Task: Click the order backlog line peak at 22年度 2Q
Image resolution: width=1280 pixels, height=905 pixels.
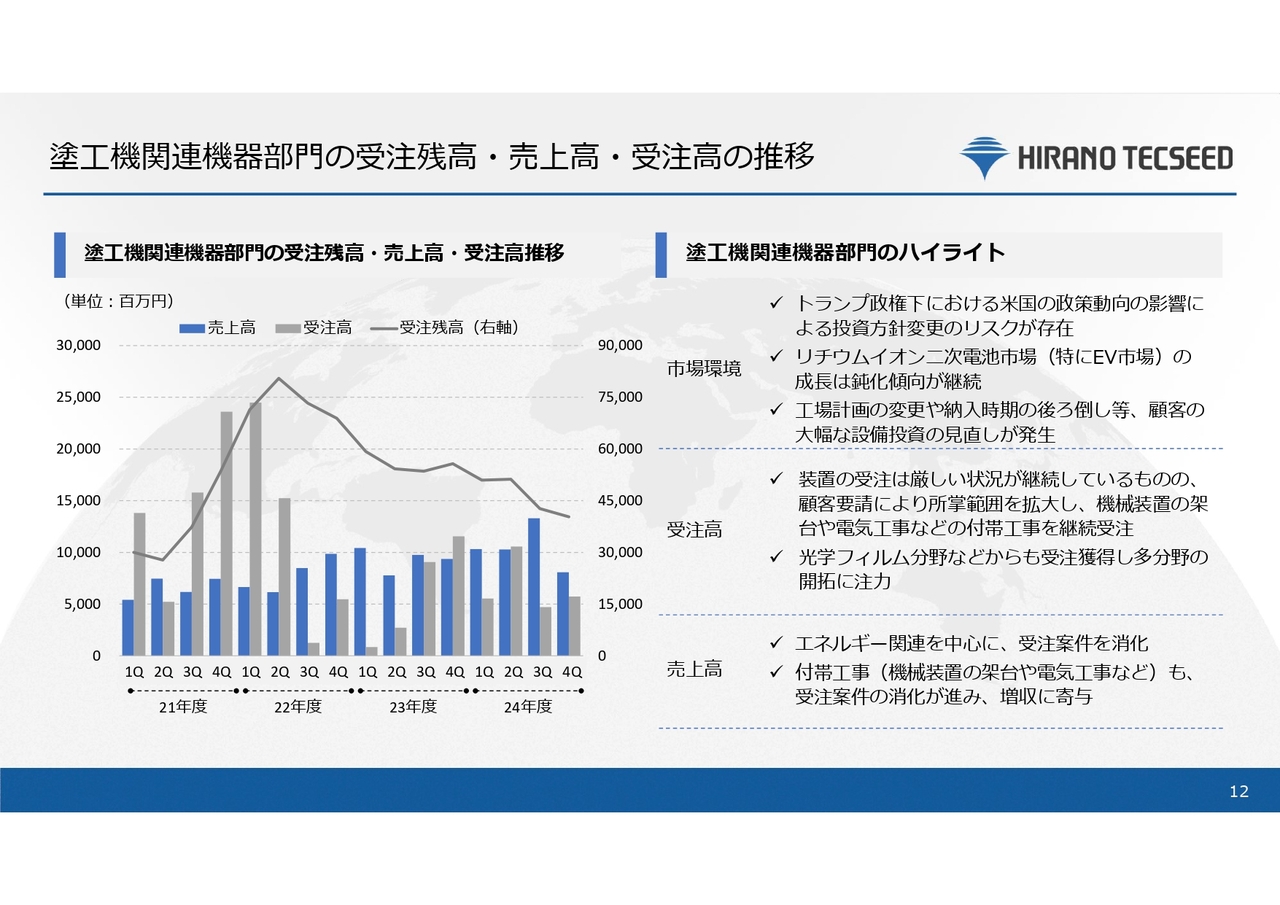Action: (279, 378)
